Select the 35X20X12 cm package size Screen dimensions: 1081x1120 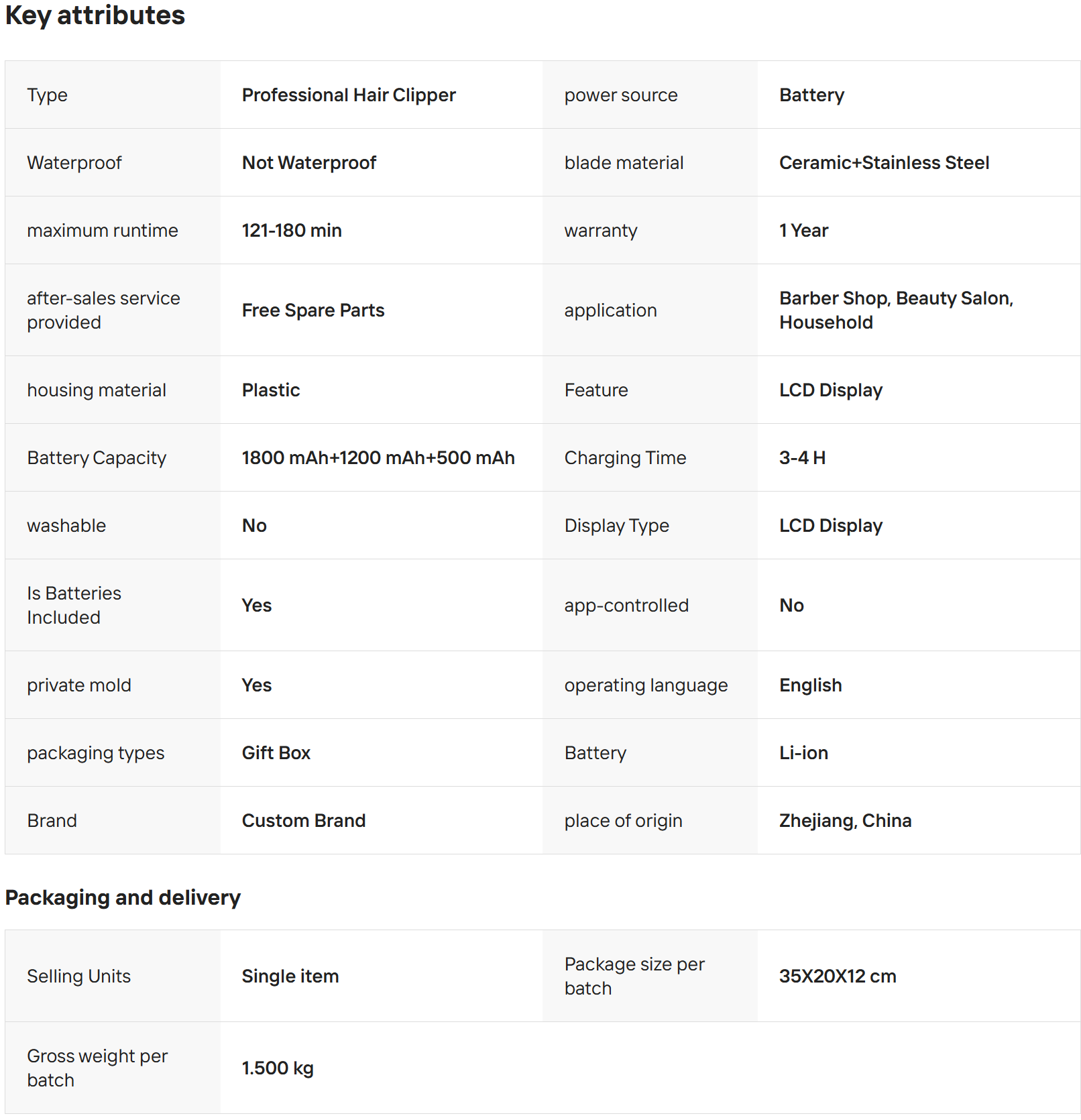point(837,976)
